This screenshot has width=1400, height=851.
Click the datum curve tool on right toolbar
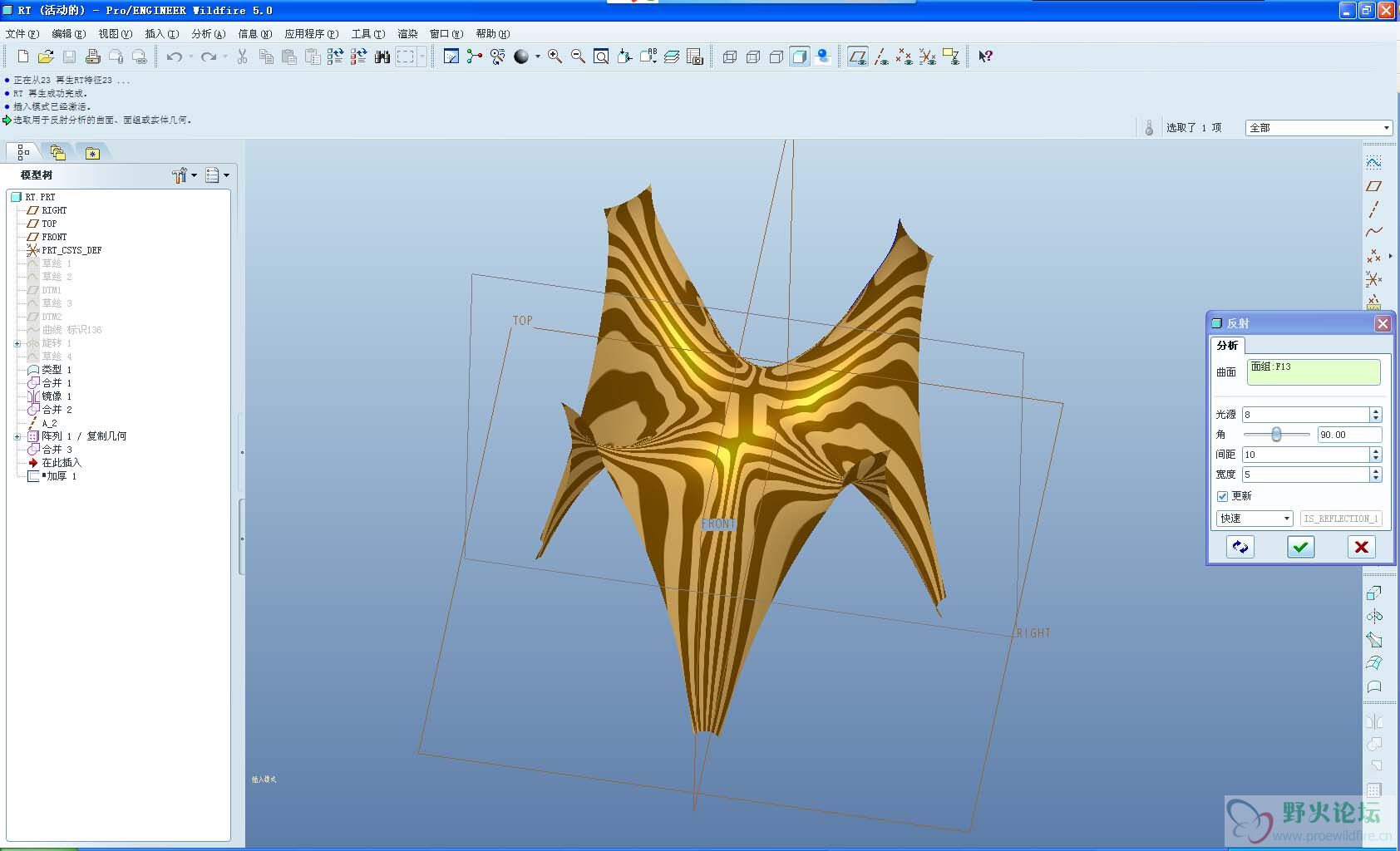pyautogui.click(x=1373, y=232)
